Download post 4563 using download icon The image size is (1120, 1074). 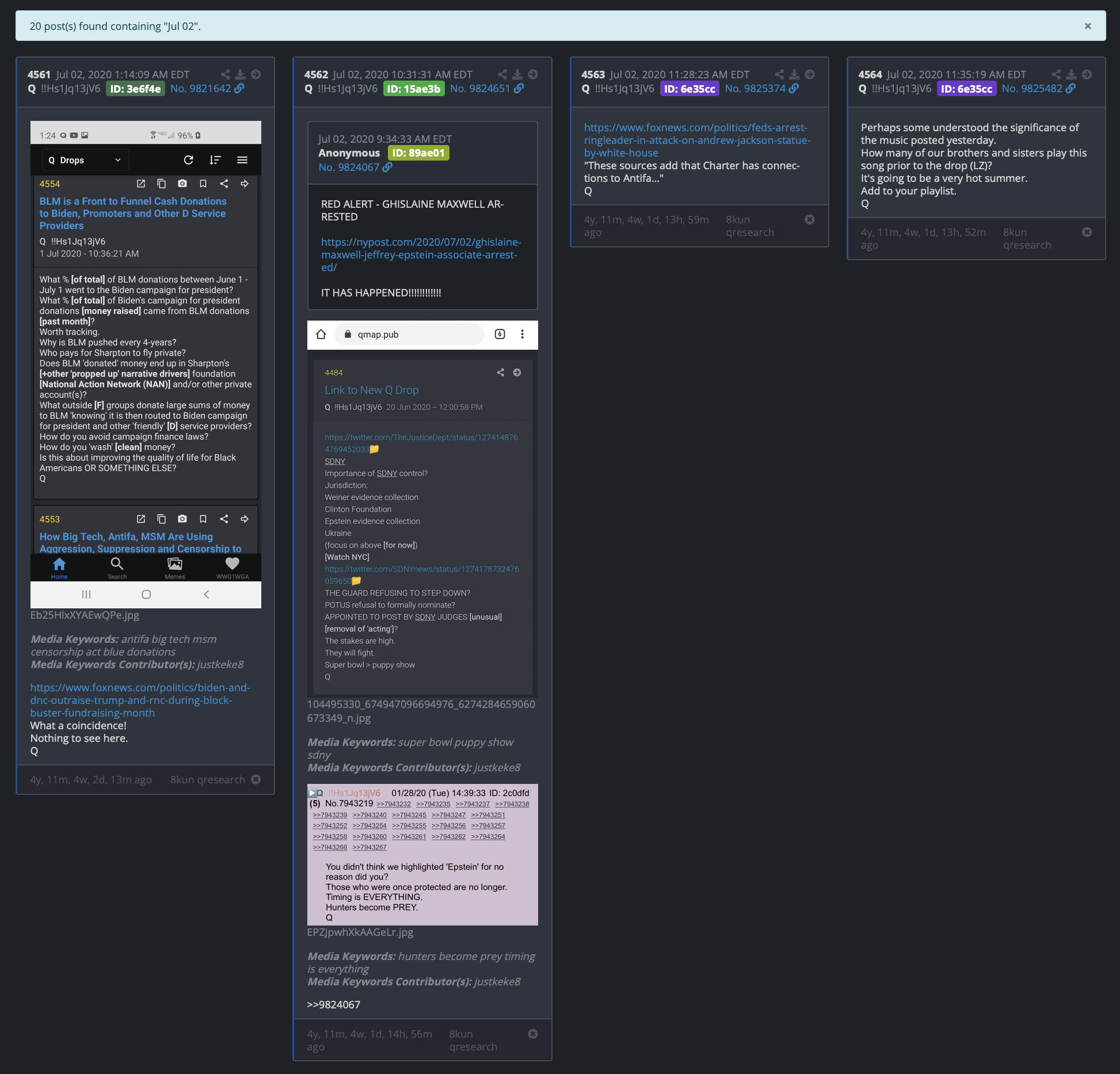click(794, 74)
